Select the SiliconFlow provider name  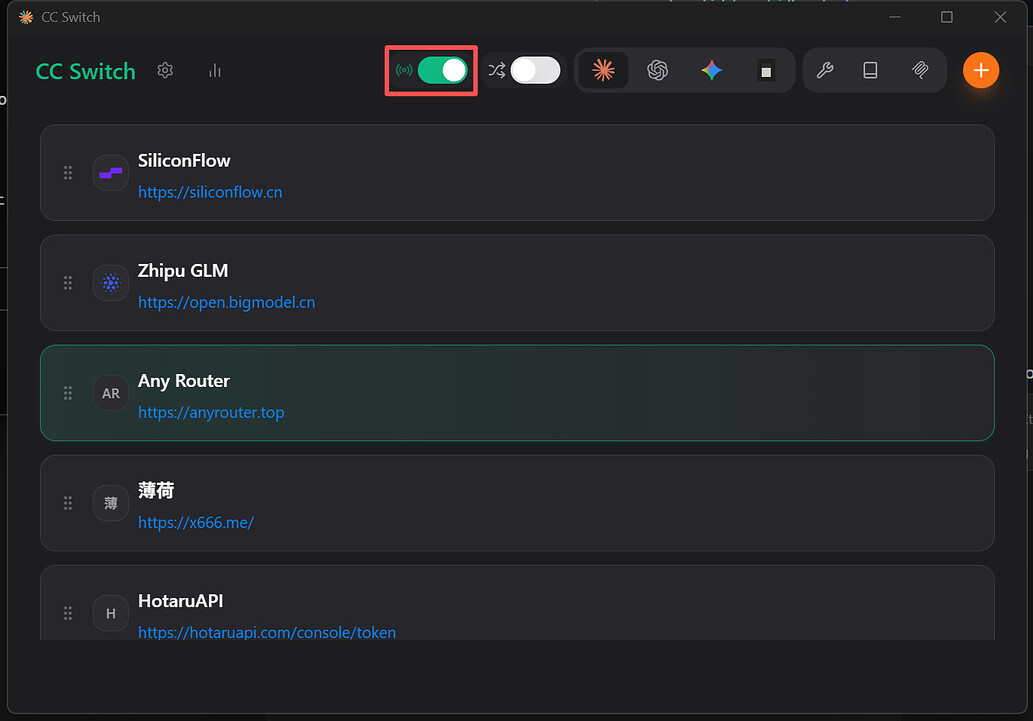[184, 161]
